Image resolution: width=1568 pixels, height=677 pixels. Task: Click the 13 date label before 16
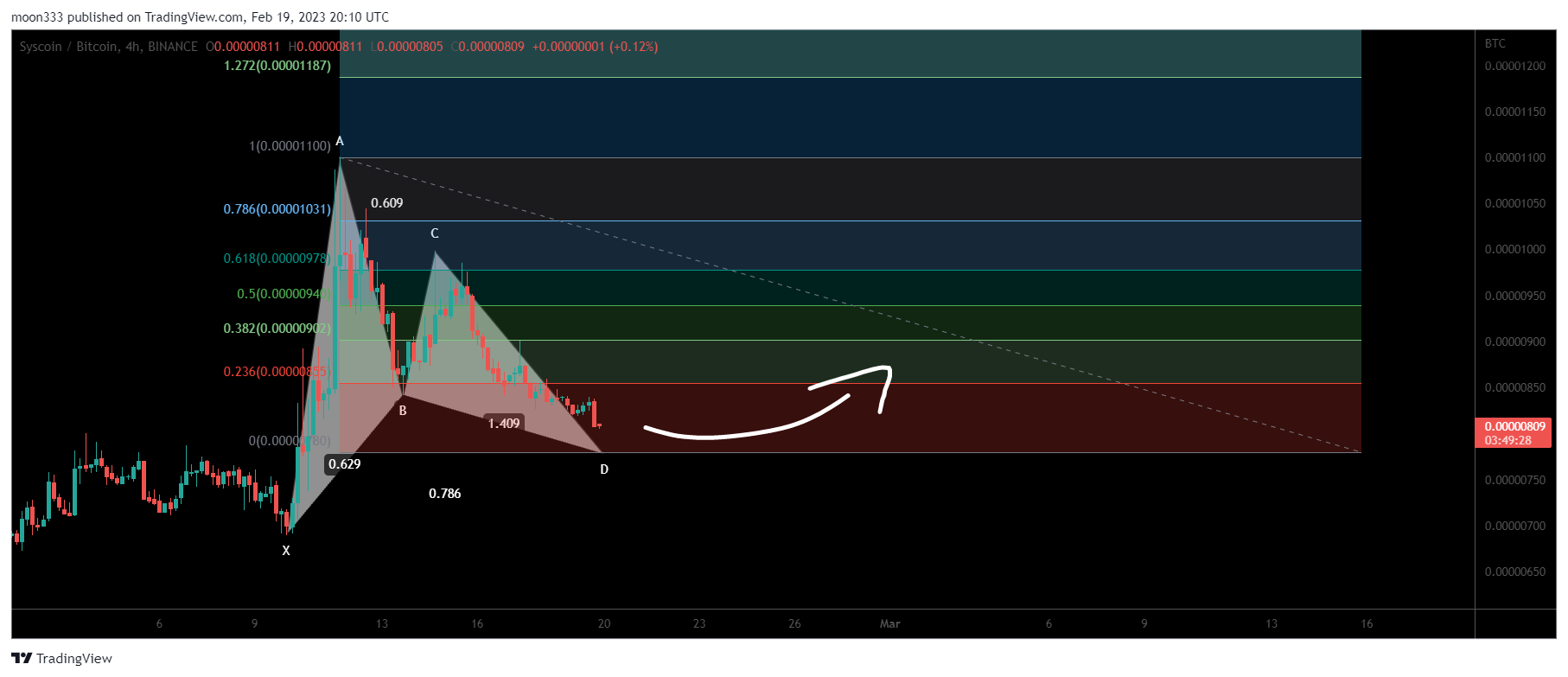coord(382,623)
